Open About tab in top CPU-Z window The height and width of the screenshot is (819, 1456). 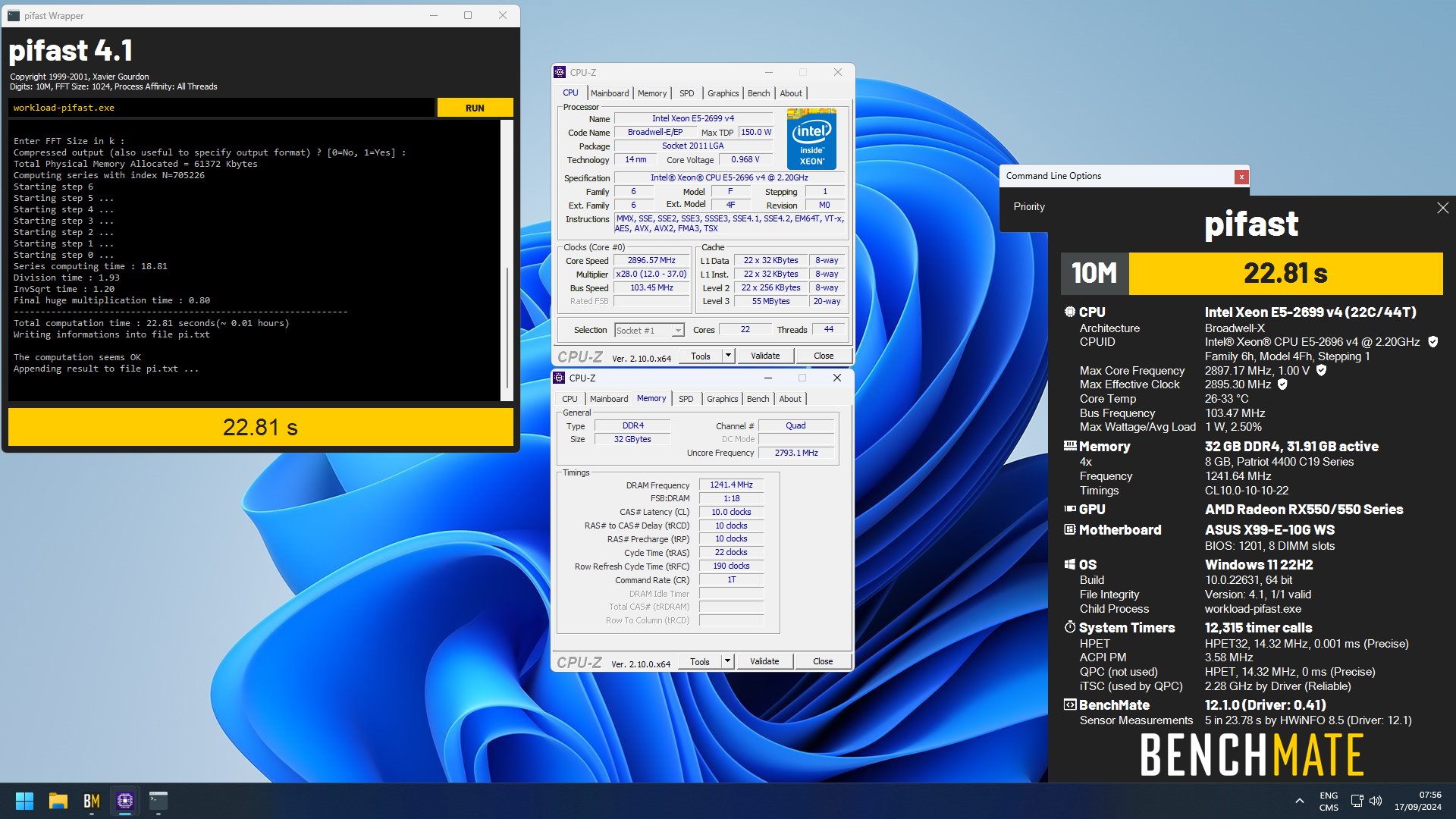point(791,93)
